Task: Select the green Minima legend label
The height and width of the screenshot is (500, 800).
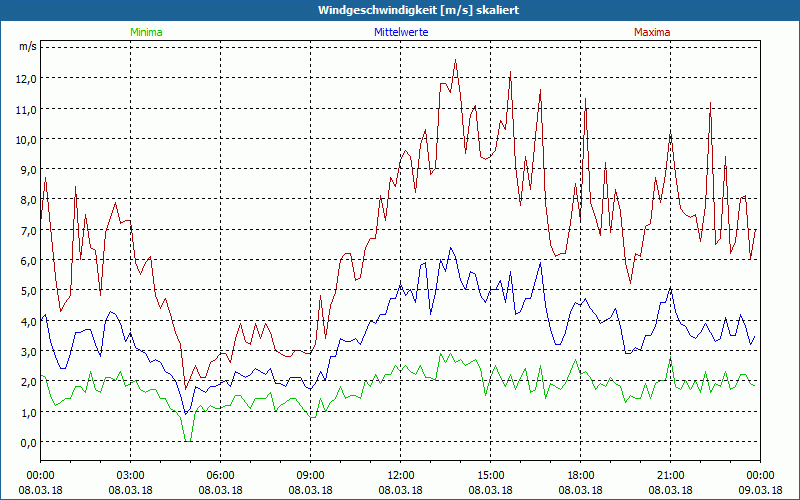Action: pyautogui.click(x=145, y=32)
